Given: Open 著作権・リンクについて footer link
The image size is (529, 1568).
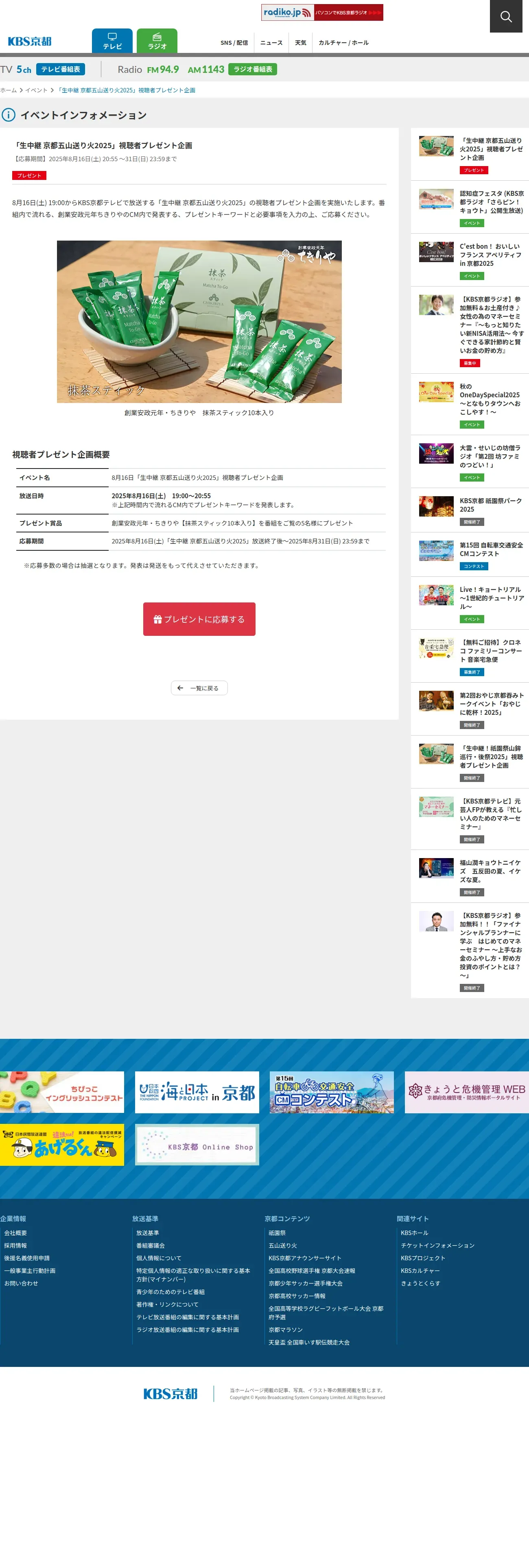Looking at the screenshot, I should [167, 1305].
